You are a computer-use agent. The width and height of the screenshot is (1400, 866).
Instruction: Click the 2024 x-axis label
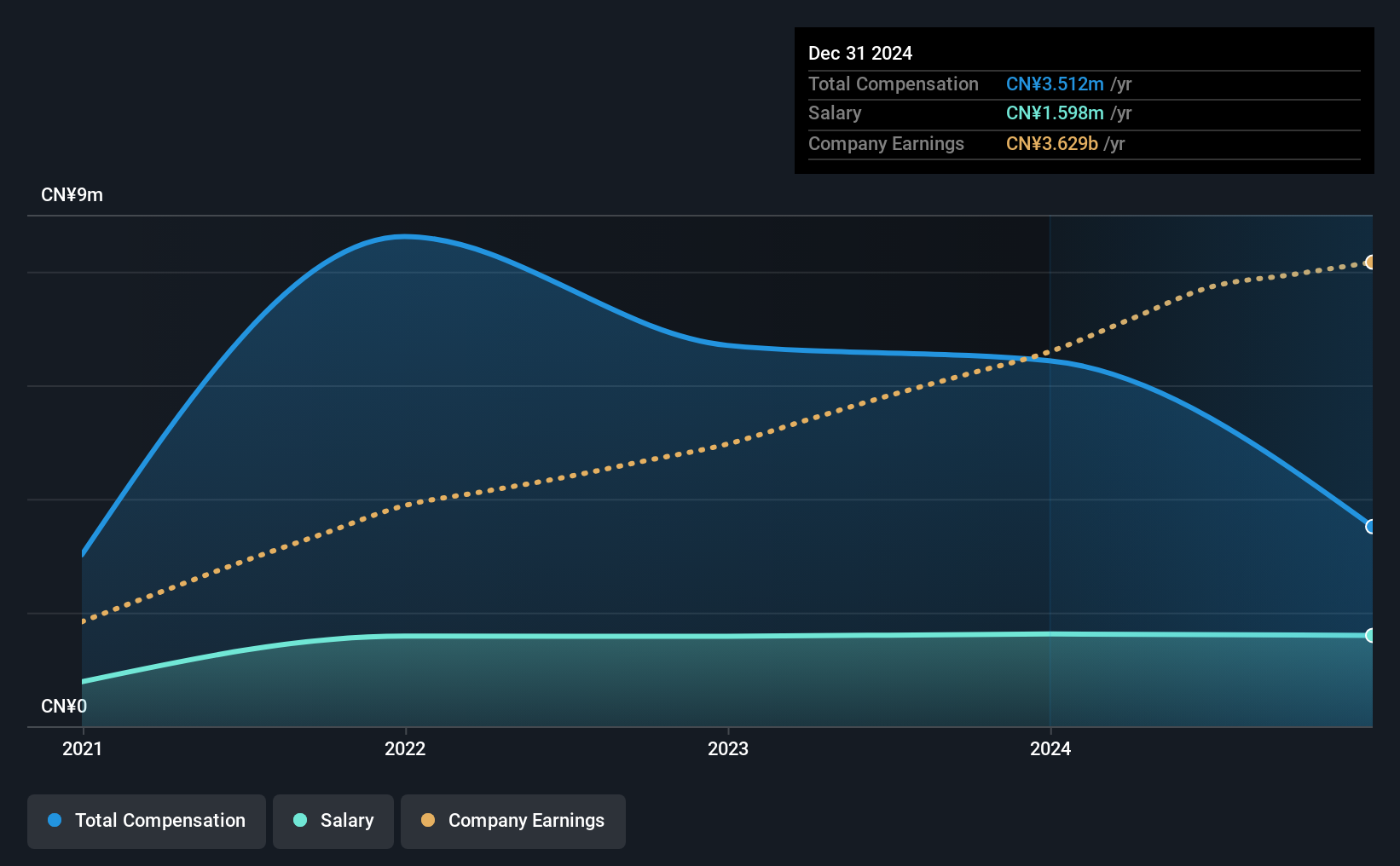click(x=1050, y=748)
